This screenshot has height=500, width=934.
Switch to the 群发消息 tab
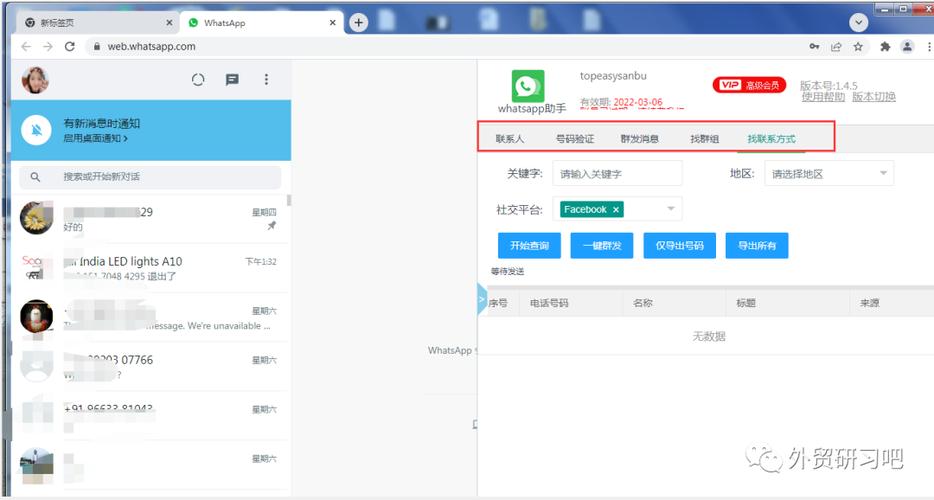tap(639, 139)
